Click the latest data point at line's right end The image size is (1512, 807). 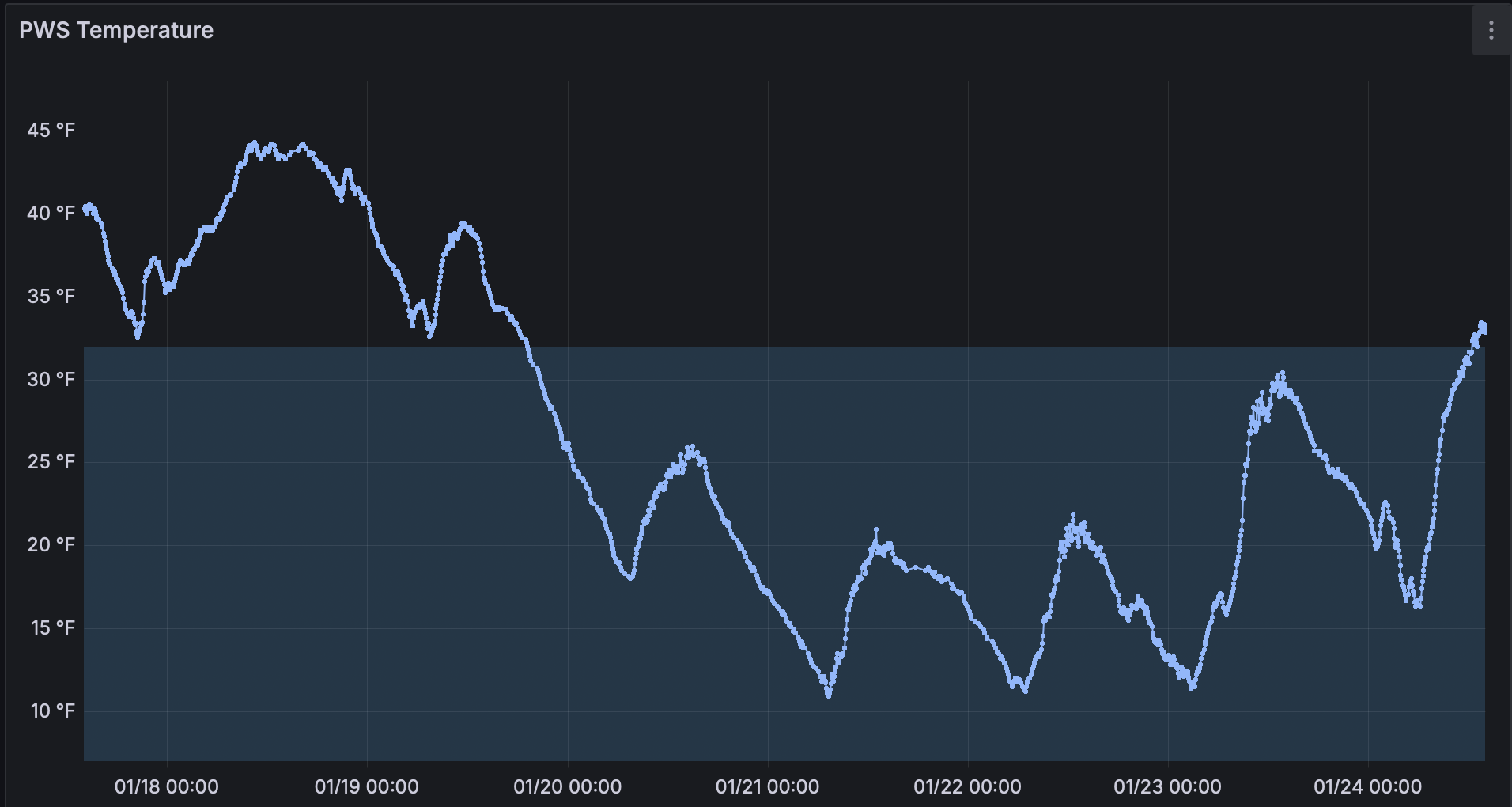tap(1484, 331)
